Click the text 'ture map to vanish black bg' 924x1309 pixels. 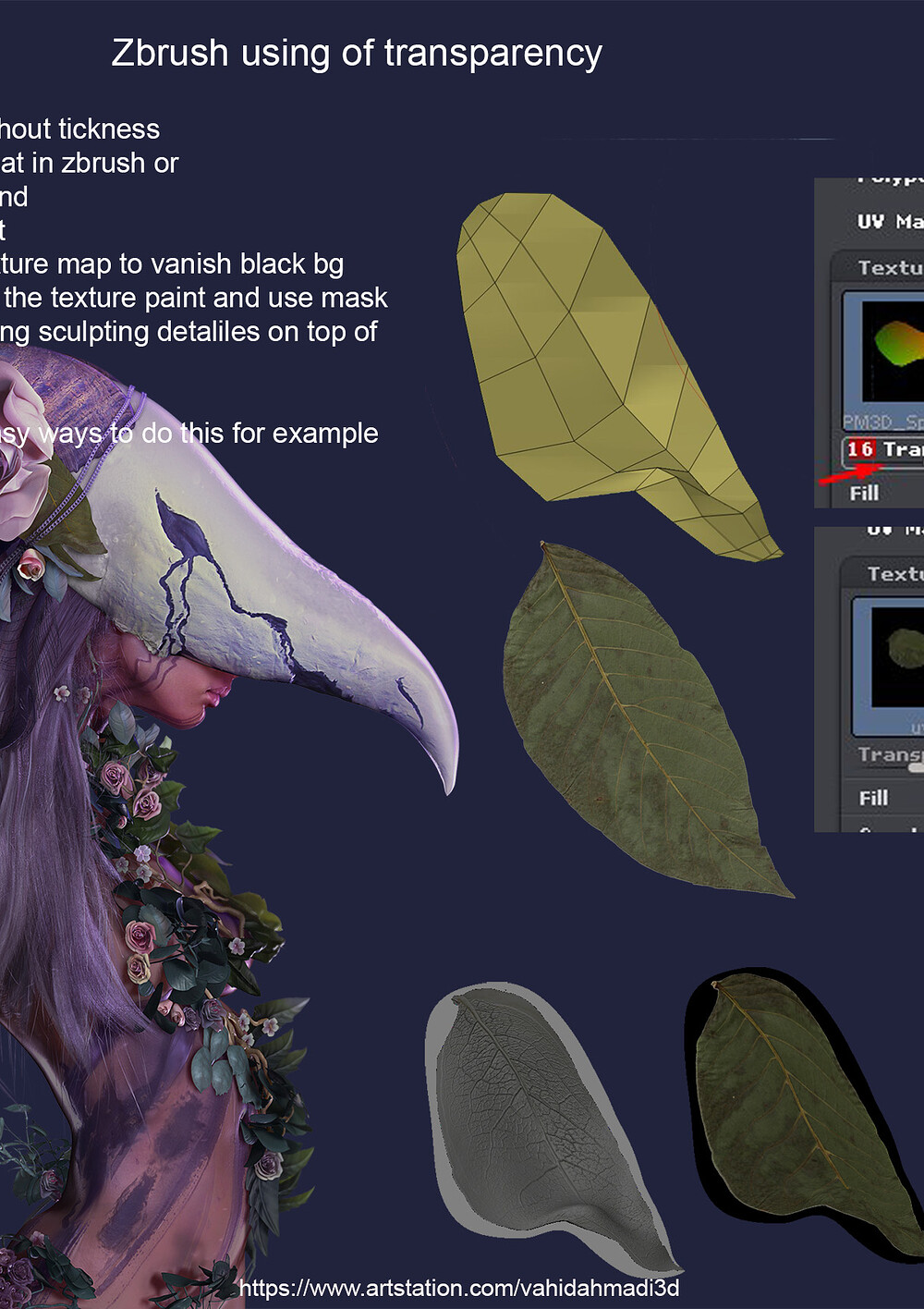[x=172, y=264]
